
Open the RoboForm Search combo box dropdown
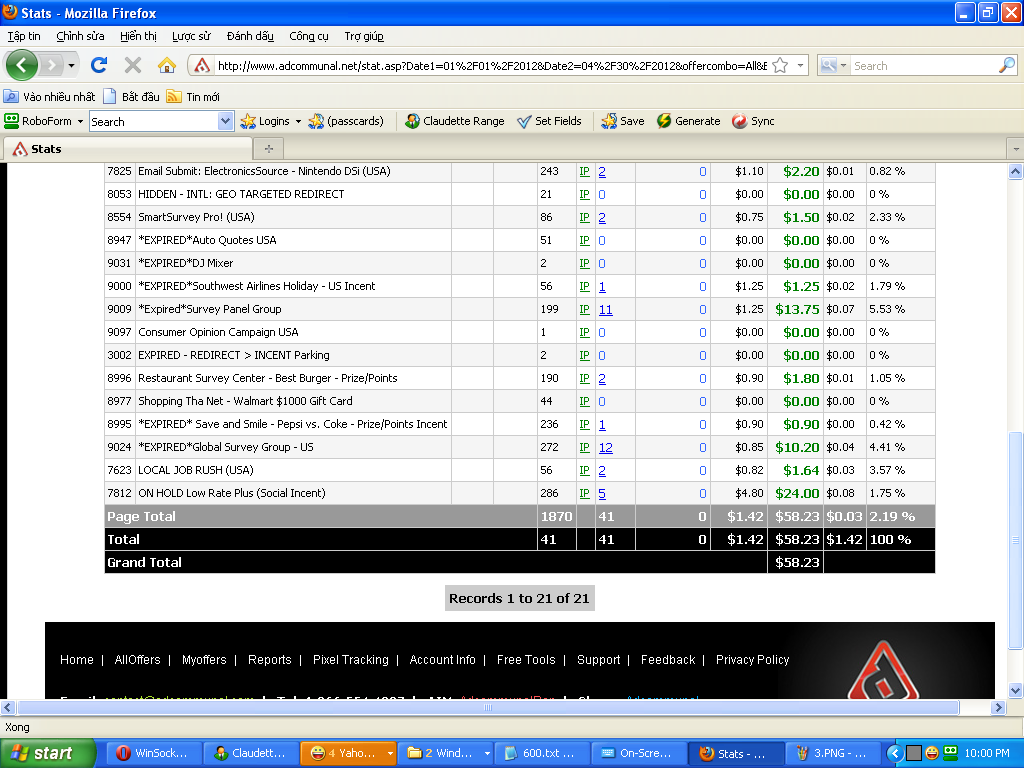(225, 121)
